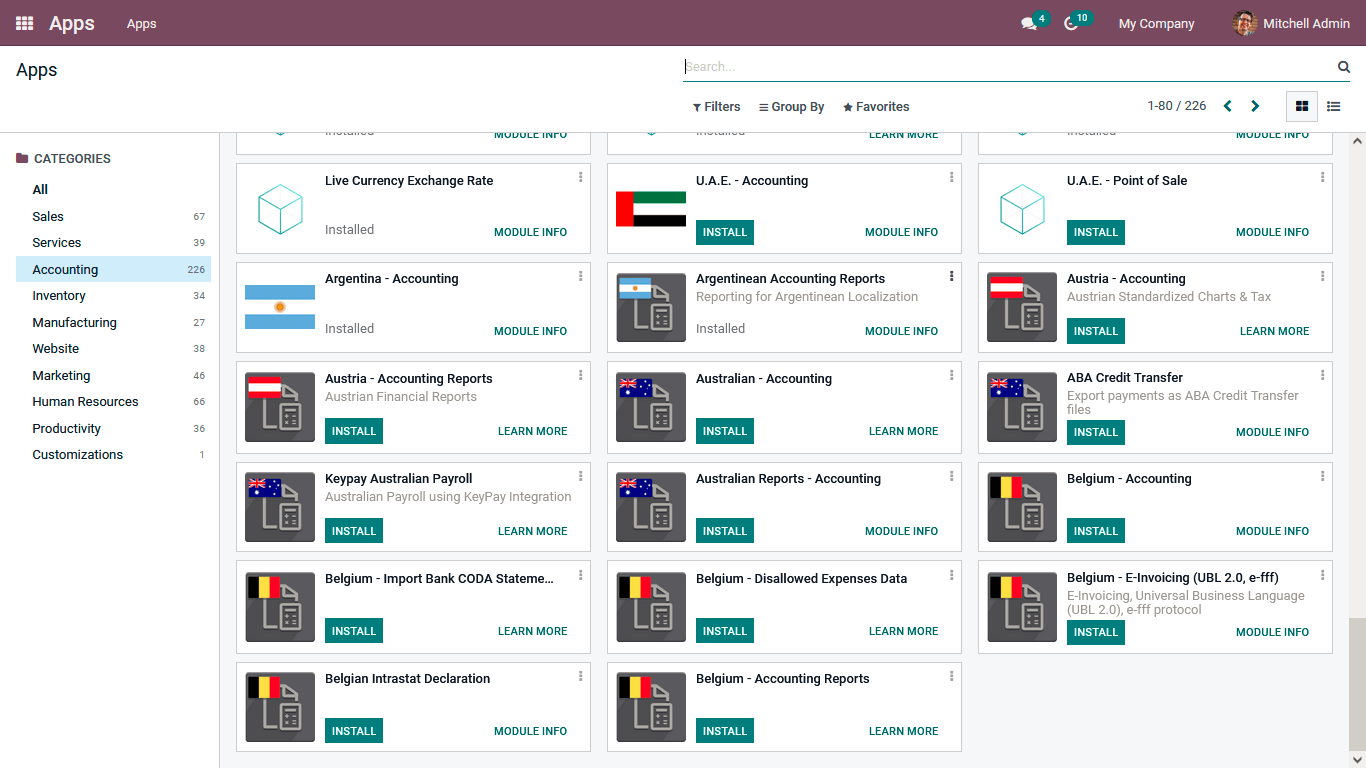Install Keypay Australian Payroll
Viewport: 1366px width, 768px height.
(354, 531)
